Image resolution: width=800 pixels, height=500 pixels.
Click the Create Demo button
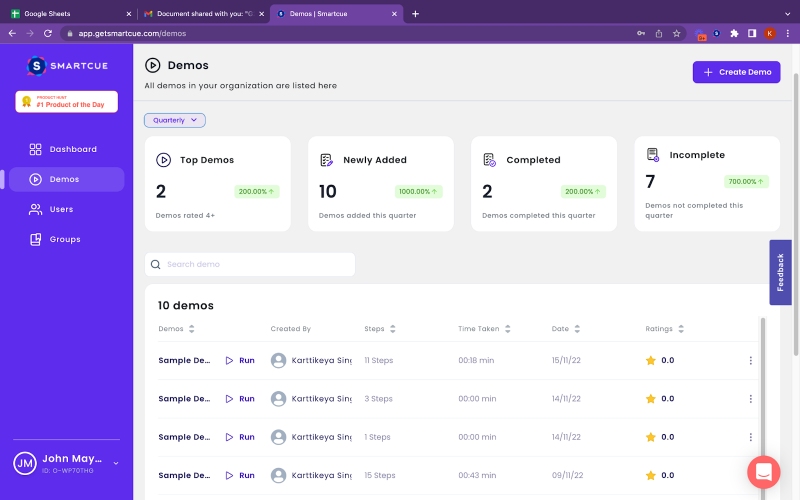(736, 72)
